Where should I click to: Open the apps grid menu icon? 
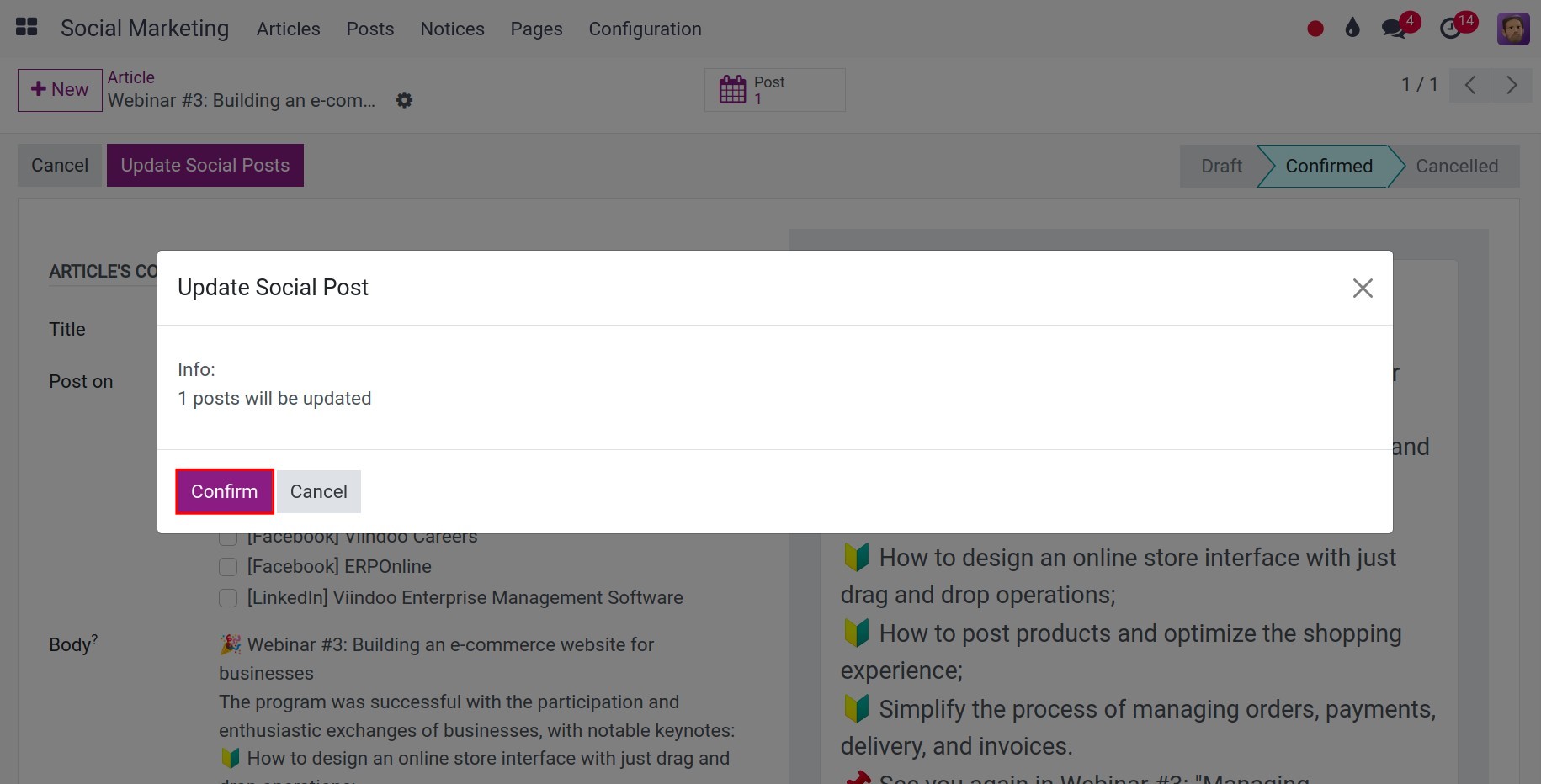[x=27, y=28]
